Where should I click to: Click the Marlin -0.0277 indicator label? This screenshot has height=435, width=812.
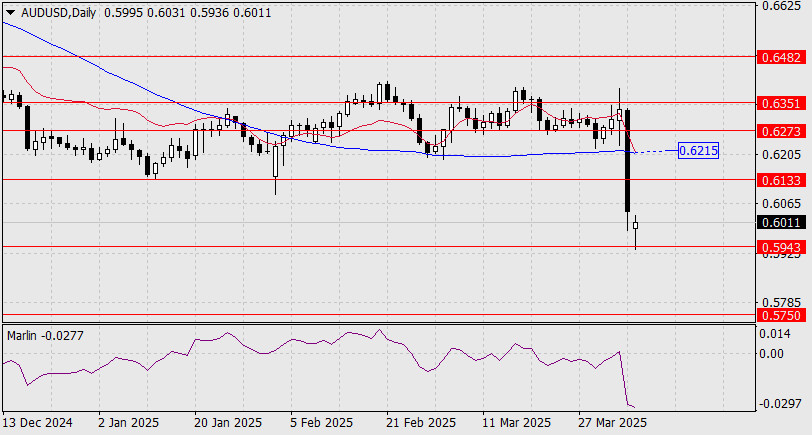tap(46, 336)
